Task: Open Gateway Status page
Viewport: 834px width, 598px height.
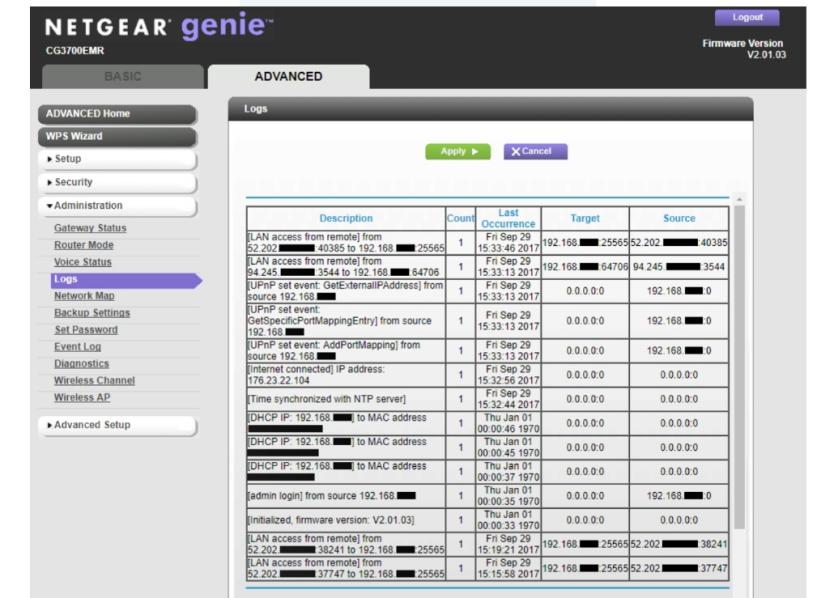Action: [90, 228]
